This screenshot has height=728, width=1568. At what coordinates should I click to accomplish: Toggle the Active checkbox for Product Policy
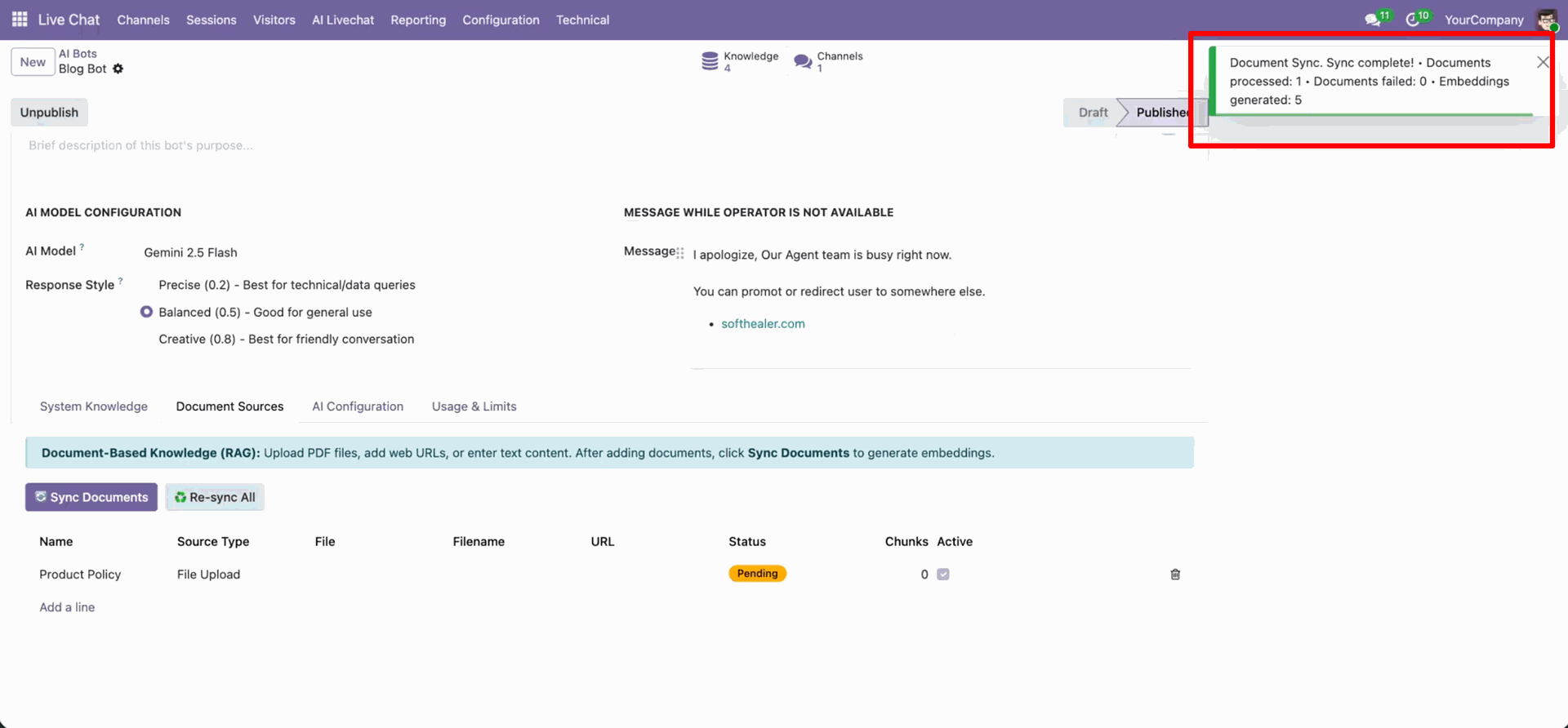(943, 575)
